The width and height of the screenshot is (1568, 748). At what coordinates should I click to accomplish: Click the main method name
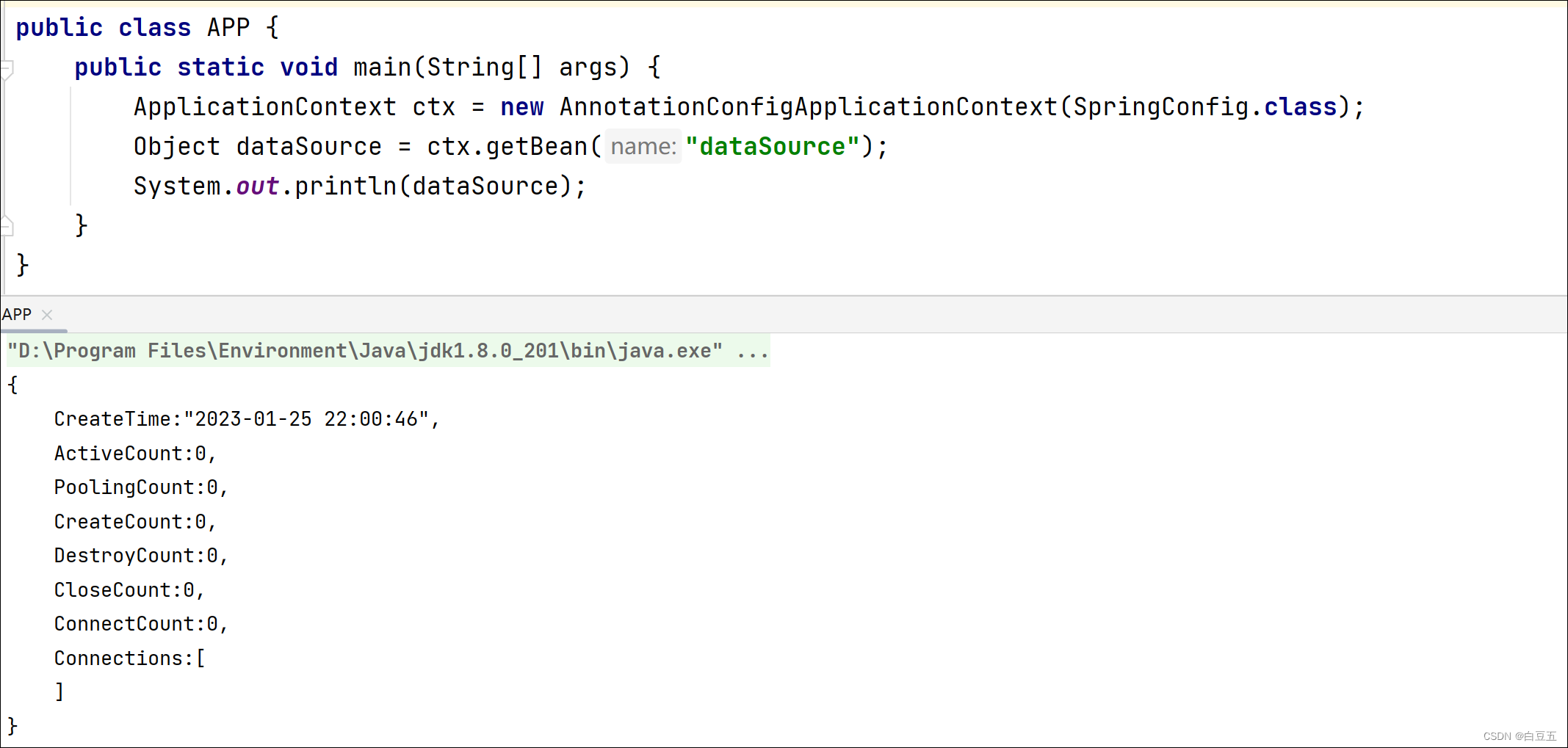click(x=382, y=68)
